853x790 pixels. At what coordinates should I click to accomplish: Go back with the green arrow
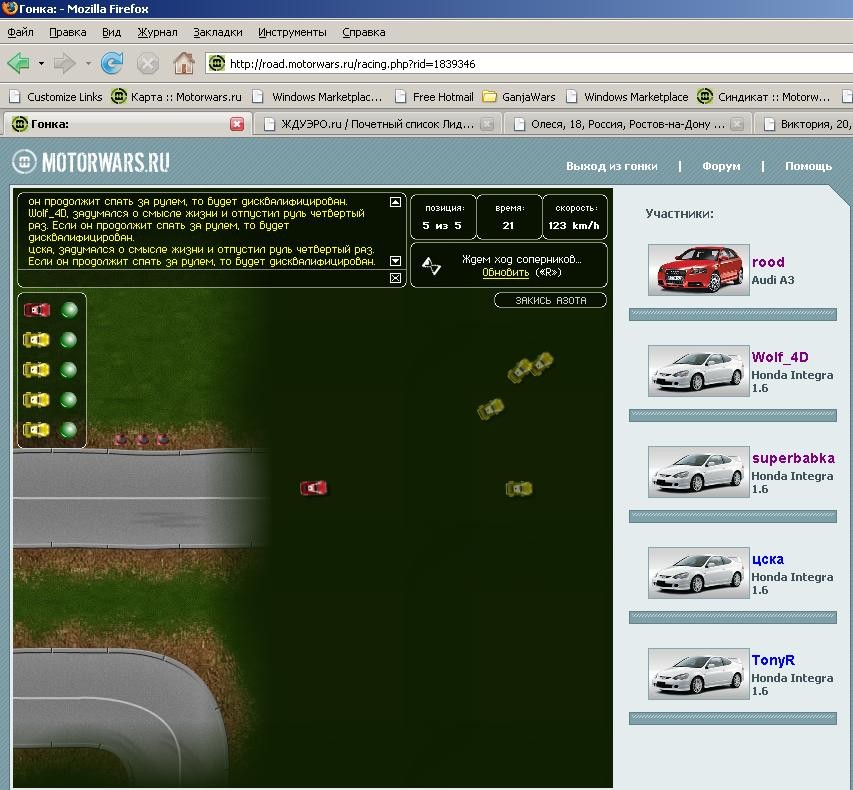point(18,64)
